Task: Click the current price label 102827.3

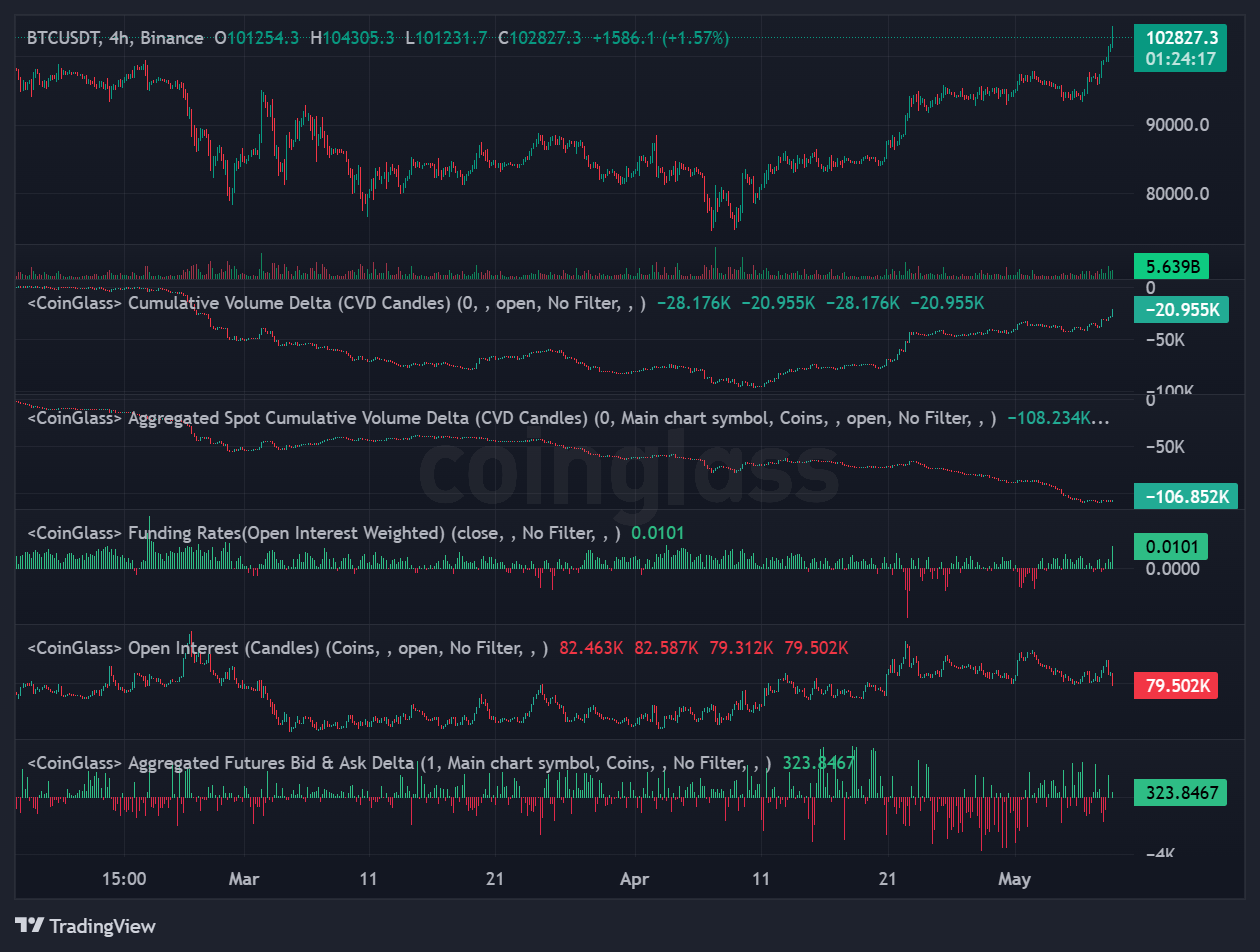Action: (x=1181, y=35)
